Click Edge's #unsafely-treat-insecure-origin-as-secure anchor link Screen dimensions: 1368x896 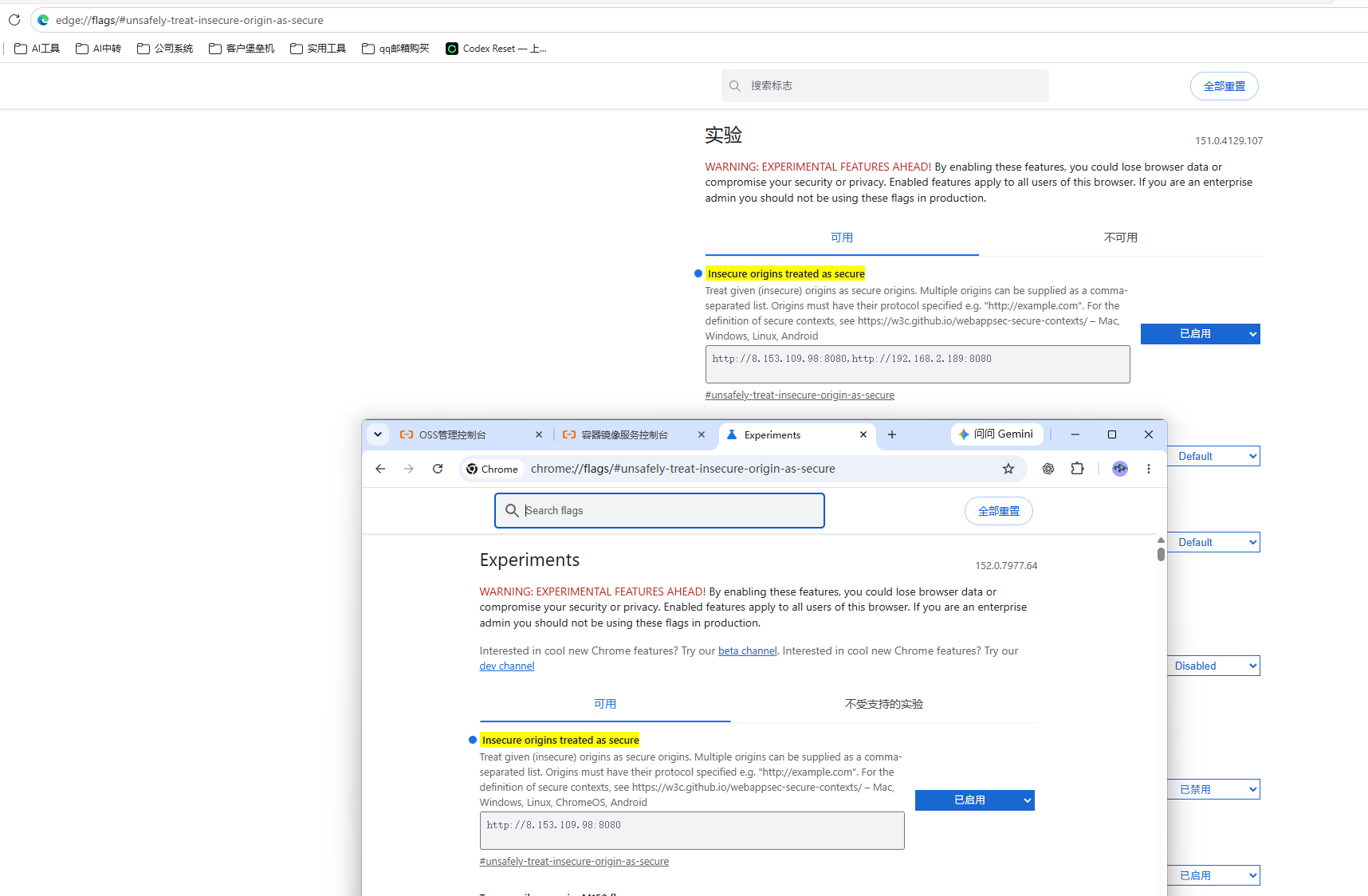(x=800, y=395)
